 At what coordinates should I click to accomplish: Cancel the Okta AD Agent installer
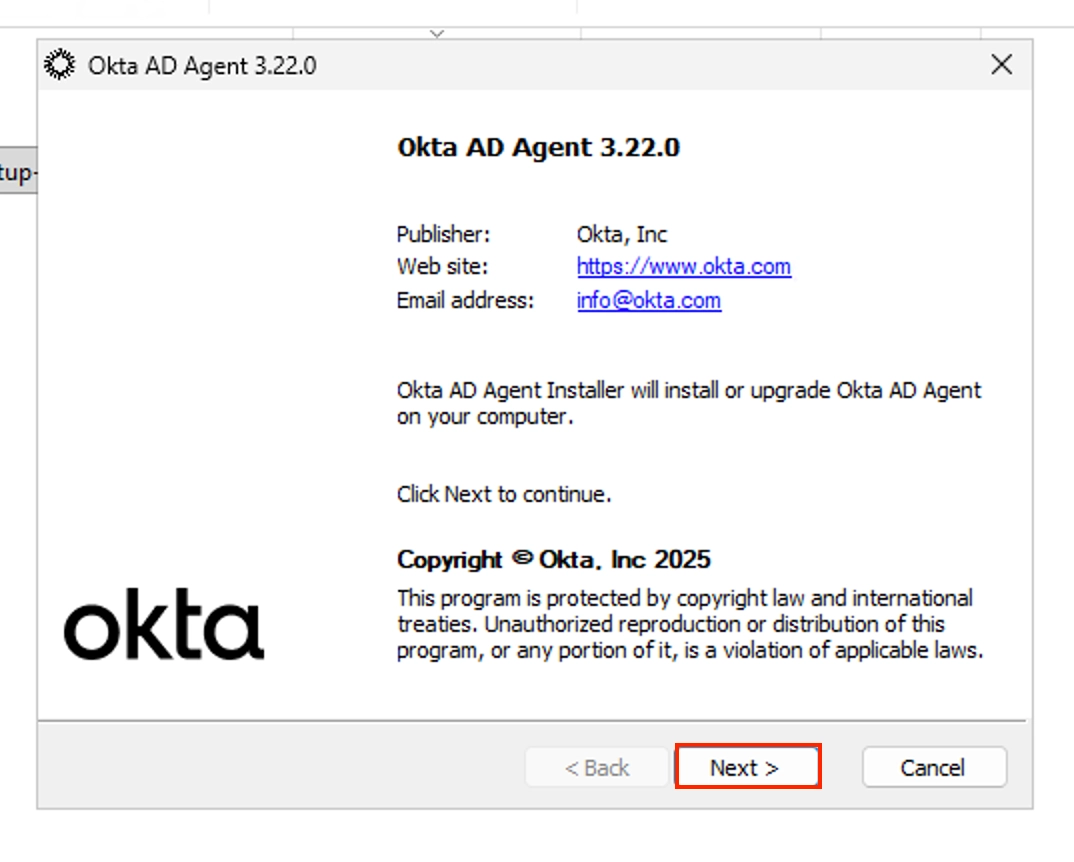934,767
